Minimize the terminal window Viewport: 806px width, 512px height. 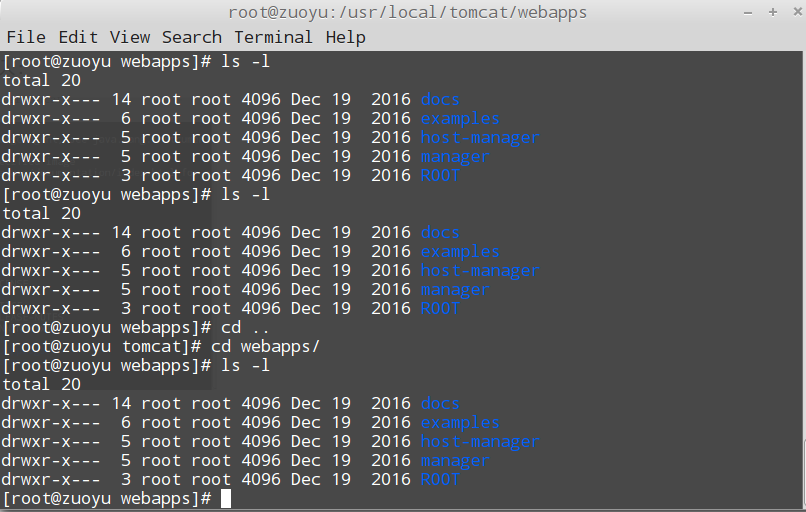click(x=748, y=12)
